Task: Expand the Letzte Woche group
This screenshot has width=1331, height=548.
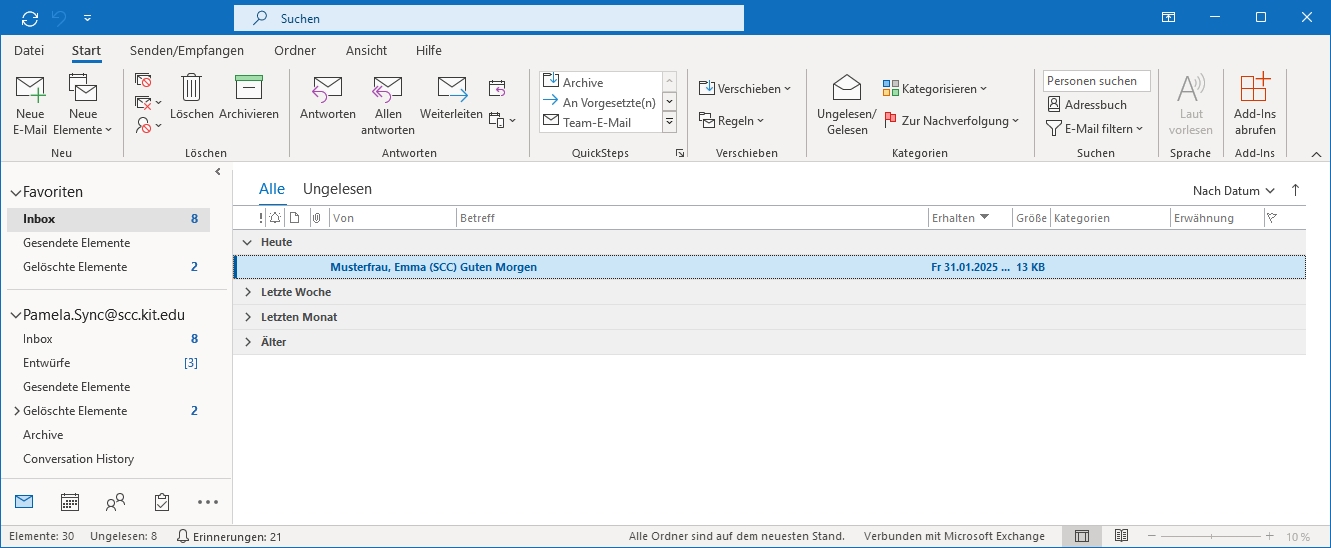Action: click(247, 292)
